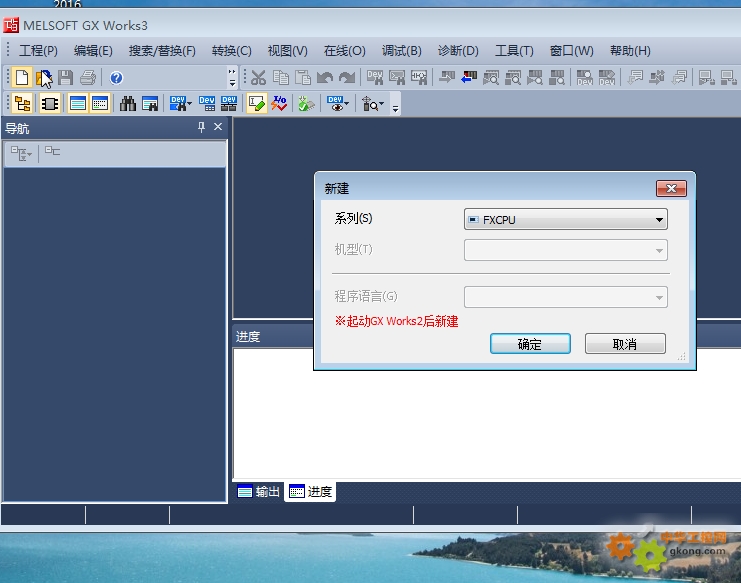Open the 帮助(H) menu
This screenshot has width=741, height=583.
[x=630, y=51]
